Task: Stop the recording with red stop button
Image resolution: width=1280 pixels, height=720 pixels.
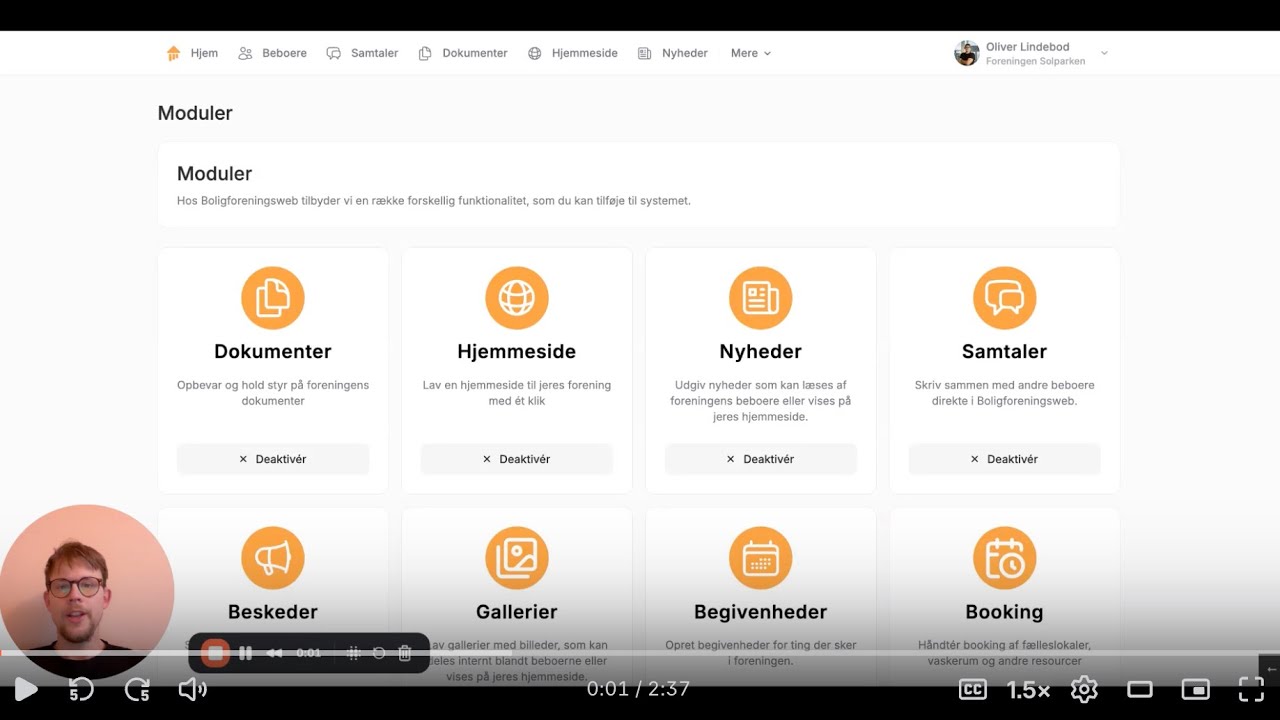Action: pos(214,653)
